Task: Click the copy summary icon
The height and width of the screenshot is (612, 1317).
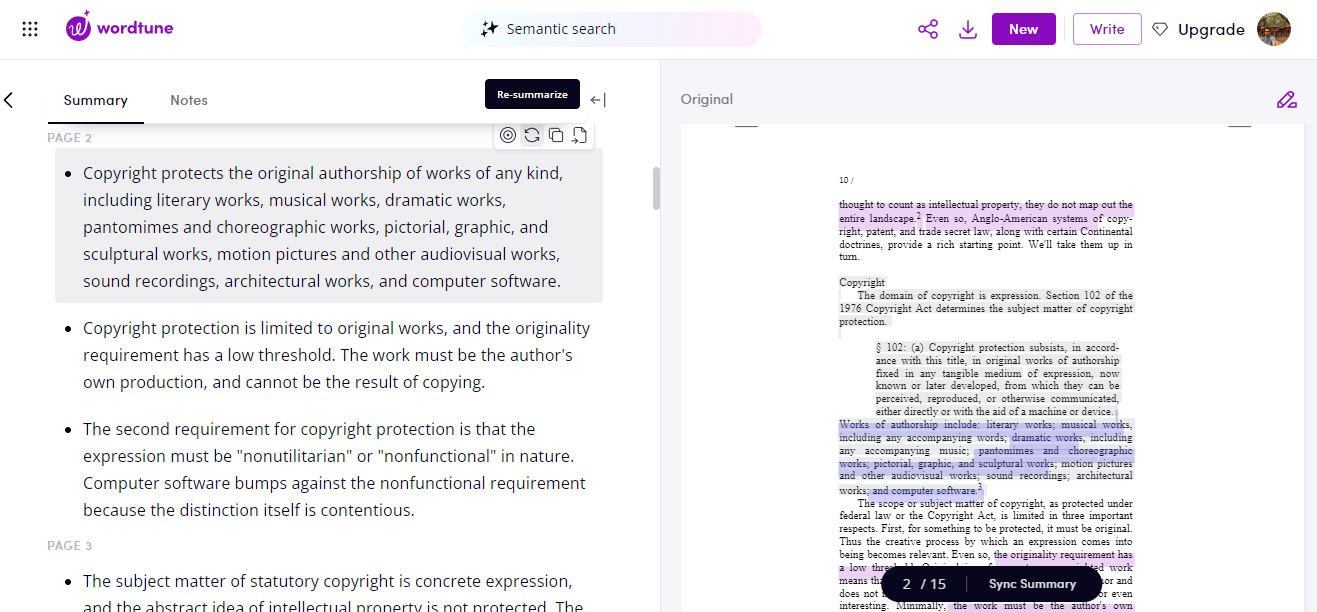Action: pyautogui.click(x=556, y=135)
